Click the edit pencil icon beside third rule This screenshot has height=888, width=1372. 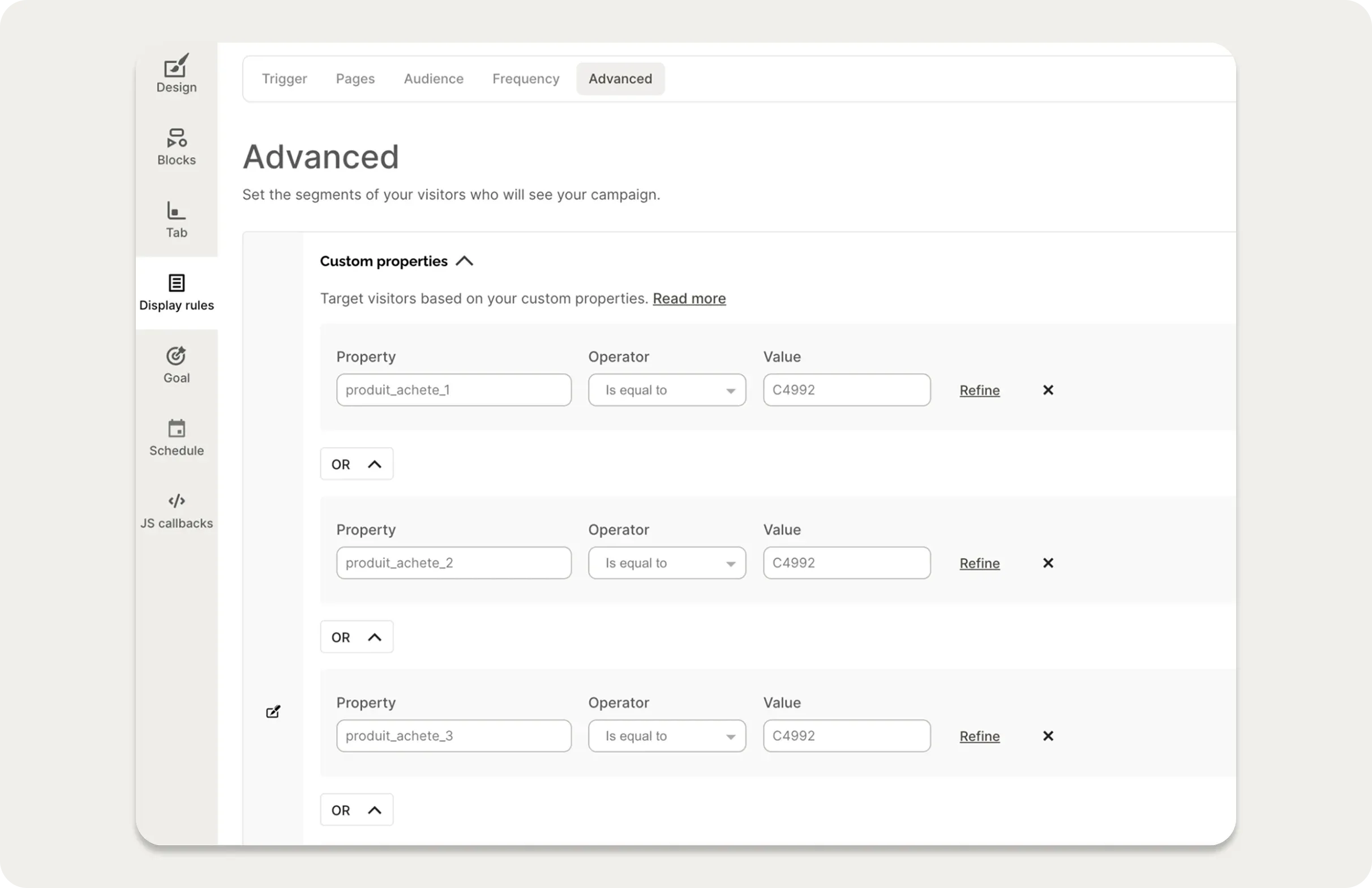pyautogui.click(x=273, y=711)
